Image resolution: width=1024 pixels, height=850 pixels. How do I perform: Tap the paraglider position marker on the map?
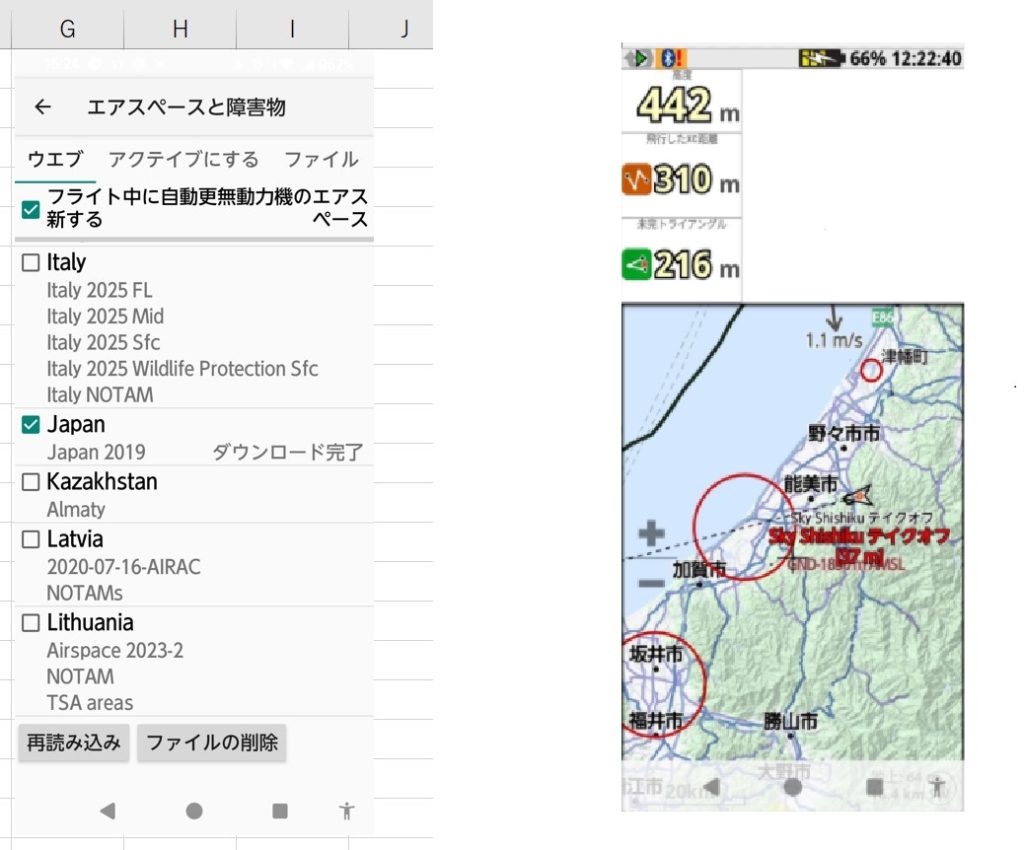pos(858,494)
